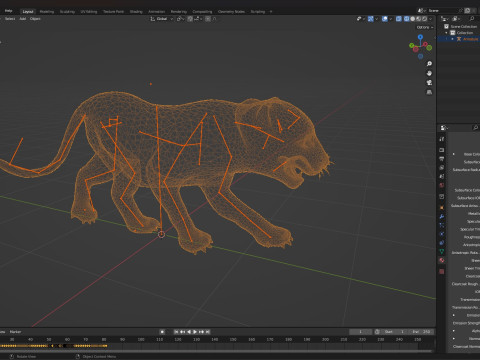Image resolution: width=480 pixels, height=360 pixels.
Task: Switch perspective/orthographic grid icon
Action: [429, 92]
